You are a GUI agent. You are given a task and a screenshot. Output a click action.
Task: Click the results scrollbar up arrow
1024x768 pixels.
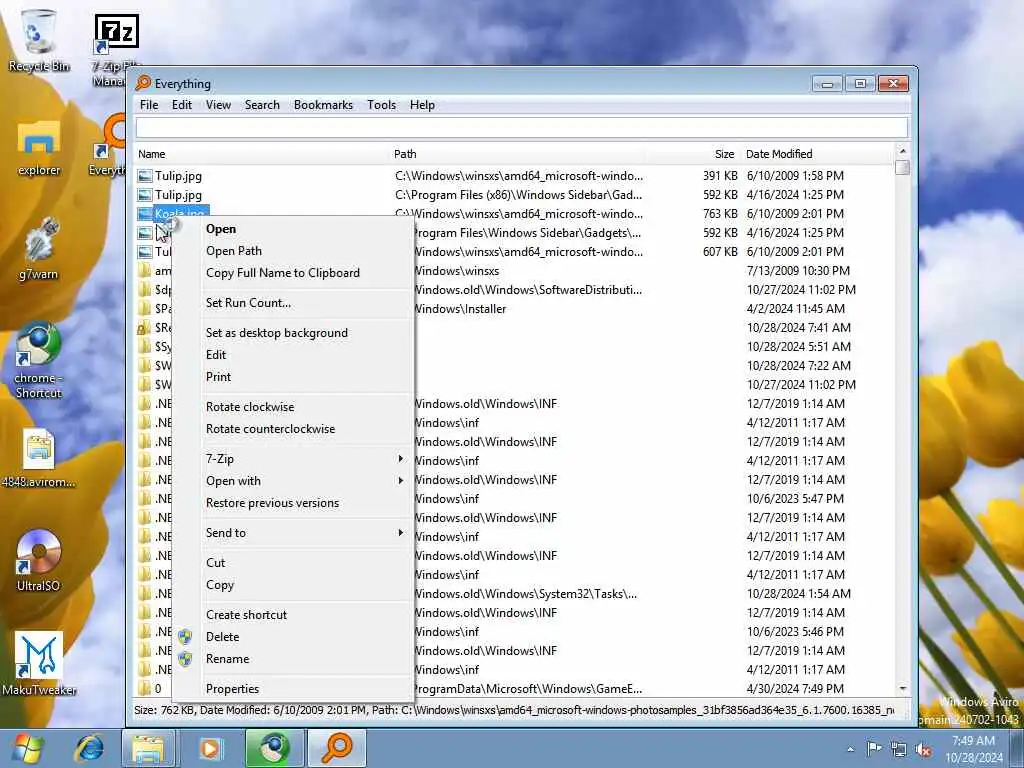[x=903, y=152]
